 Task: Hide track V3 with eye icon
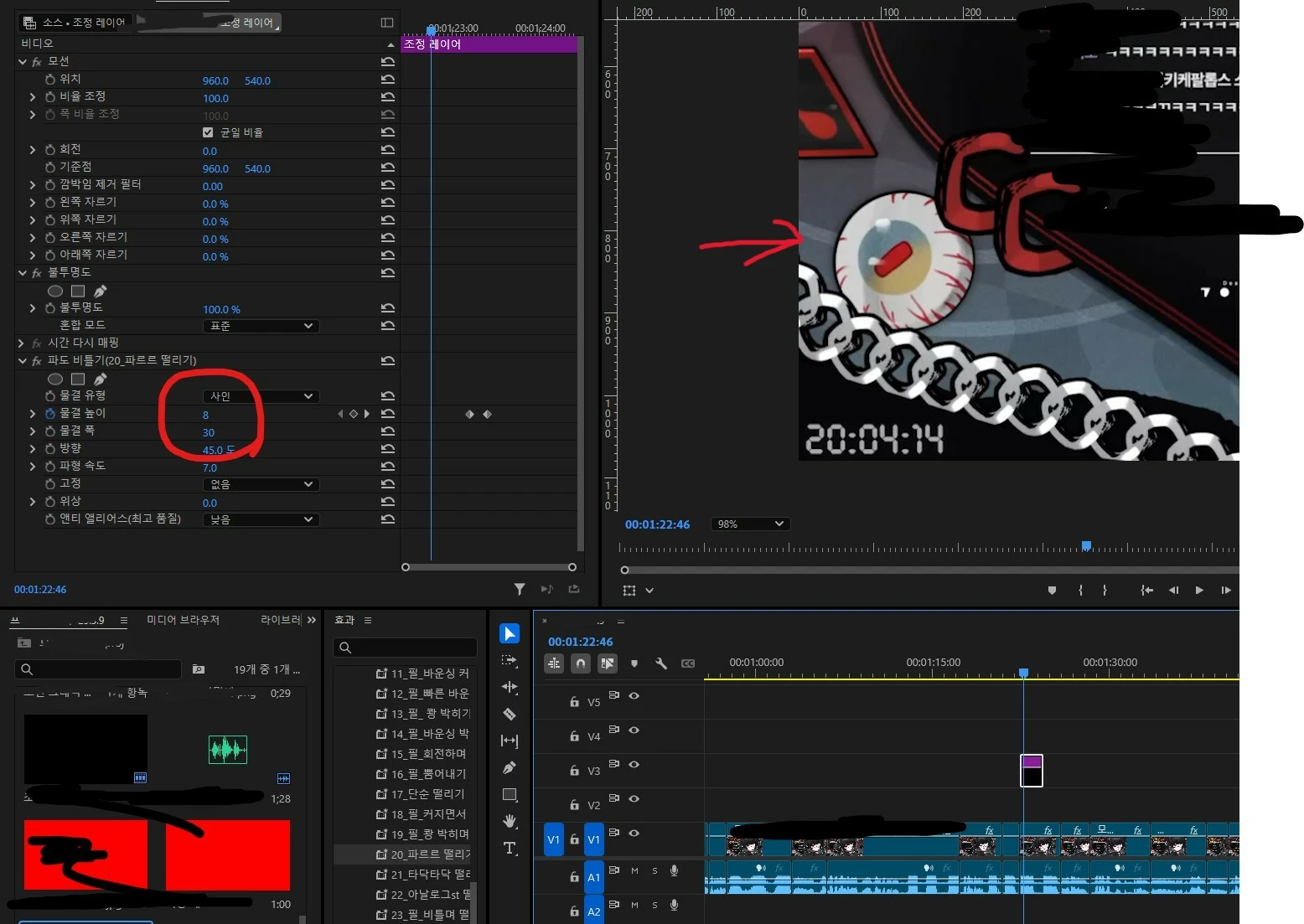click(634, 764)
